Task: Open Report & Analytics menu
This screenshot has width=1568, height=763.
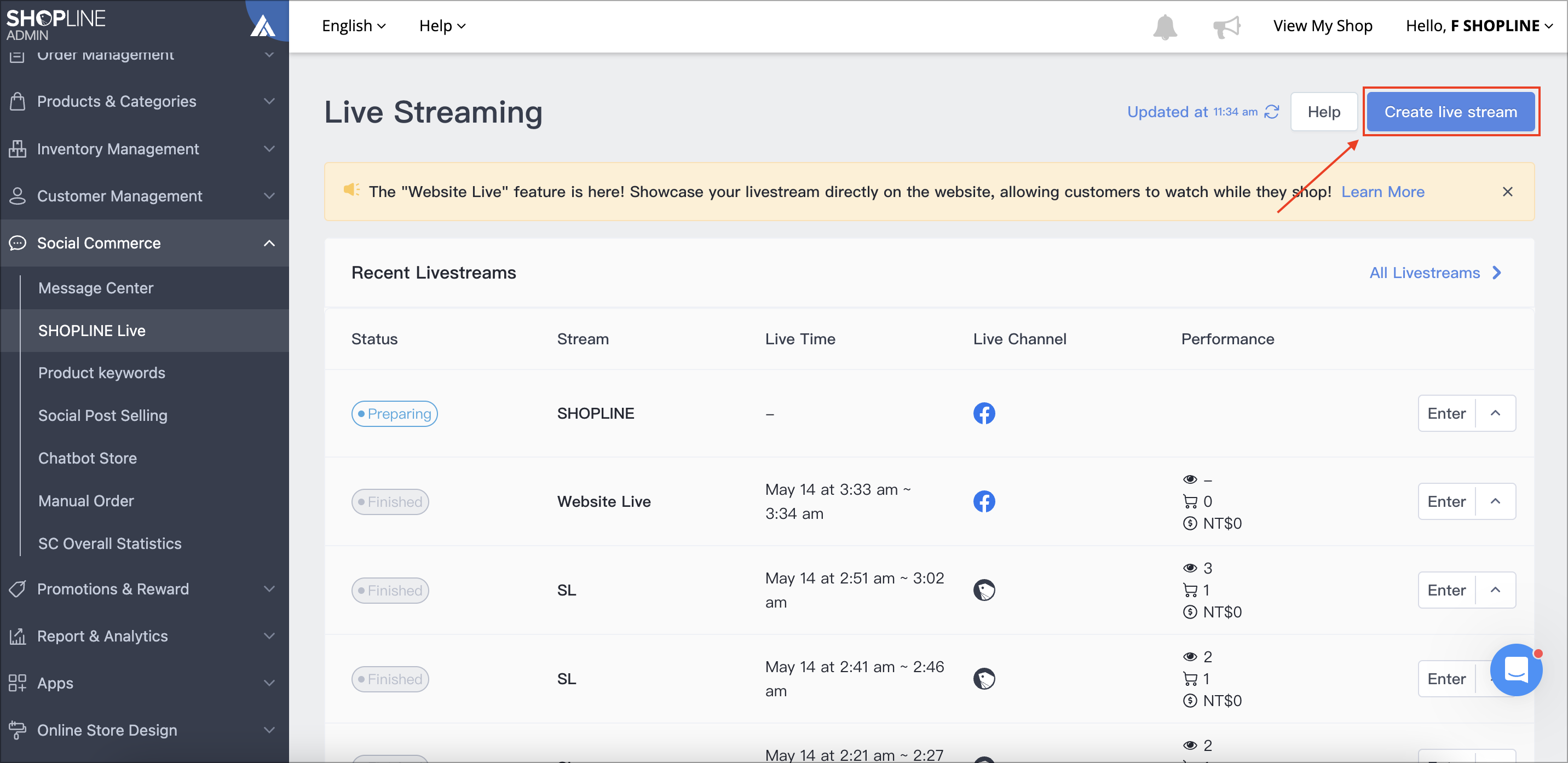Action: pos(144,636)
